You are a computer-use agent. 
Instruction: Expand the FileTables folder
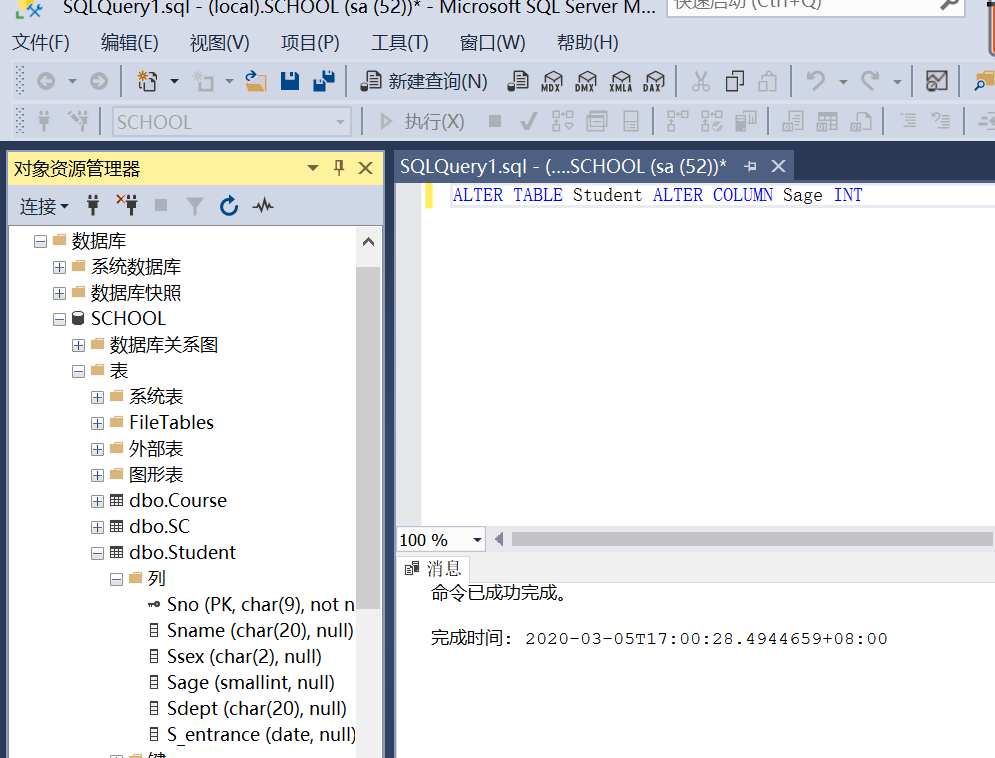pyautogui.click(x=97, y=423)
